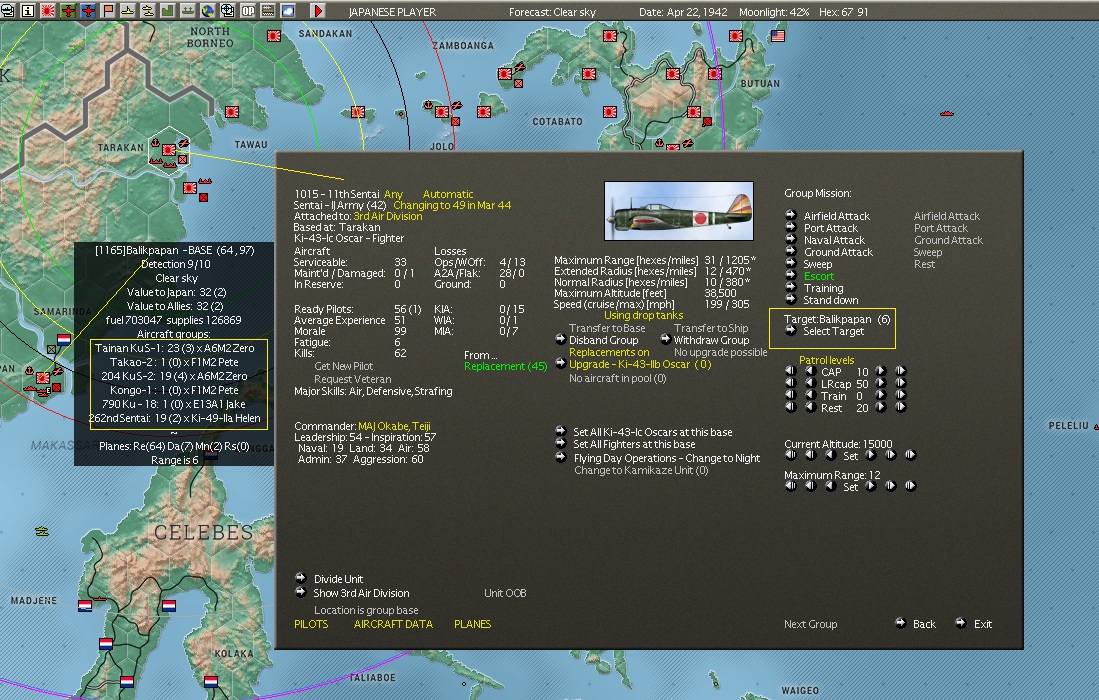Lower Current Altitude with far-left arrow
Screen dimensions: 1099x700
coord(791,455)
